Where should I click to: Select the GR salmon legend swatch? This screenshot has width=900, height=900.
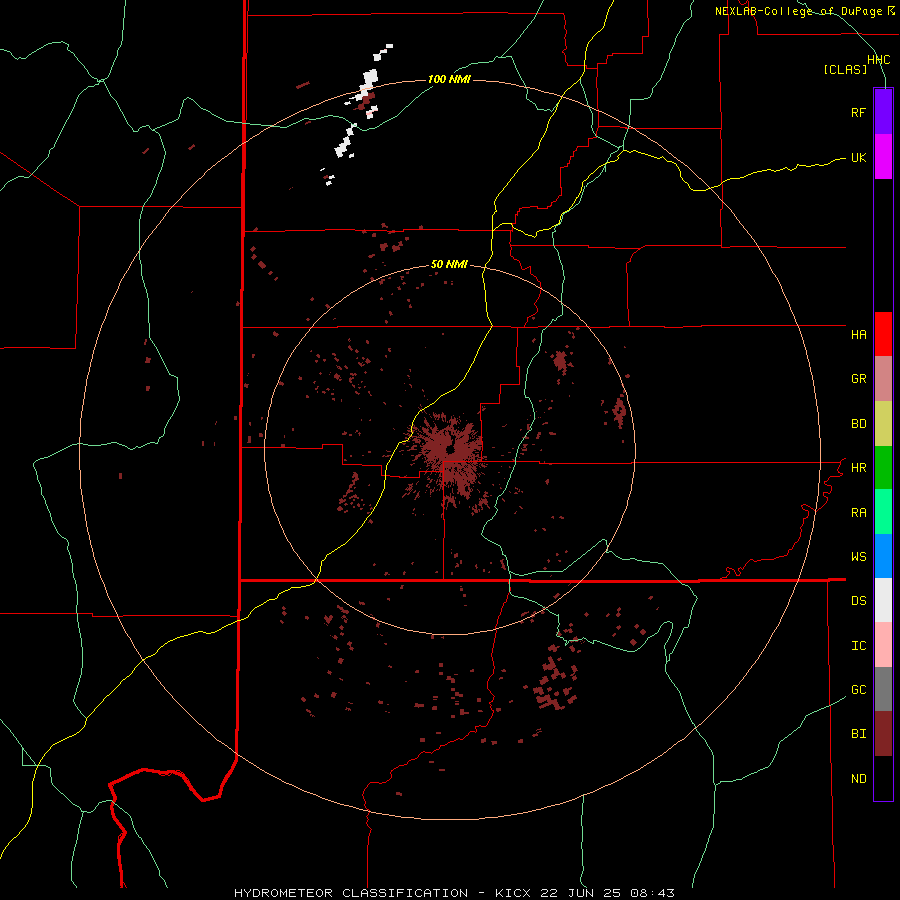pos(883,379)
